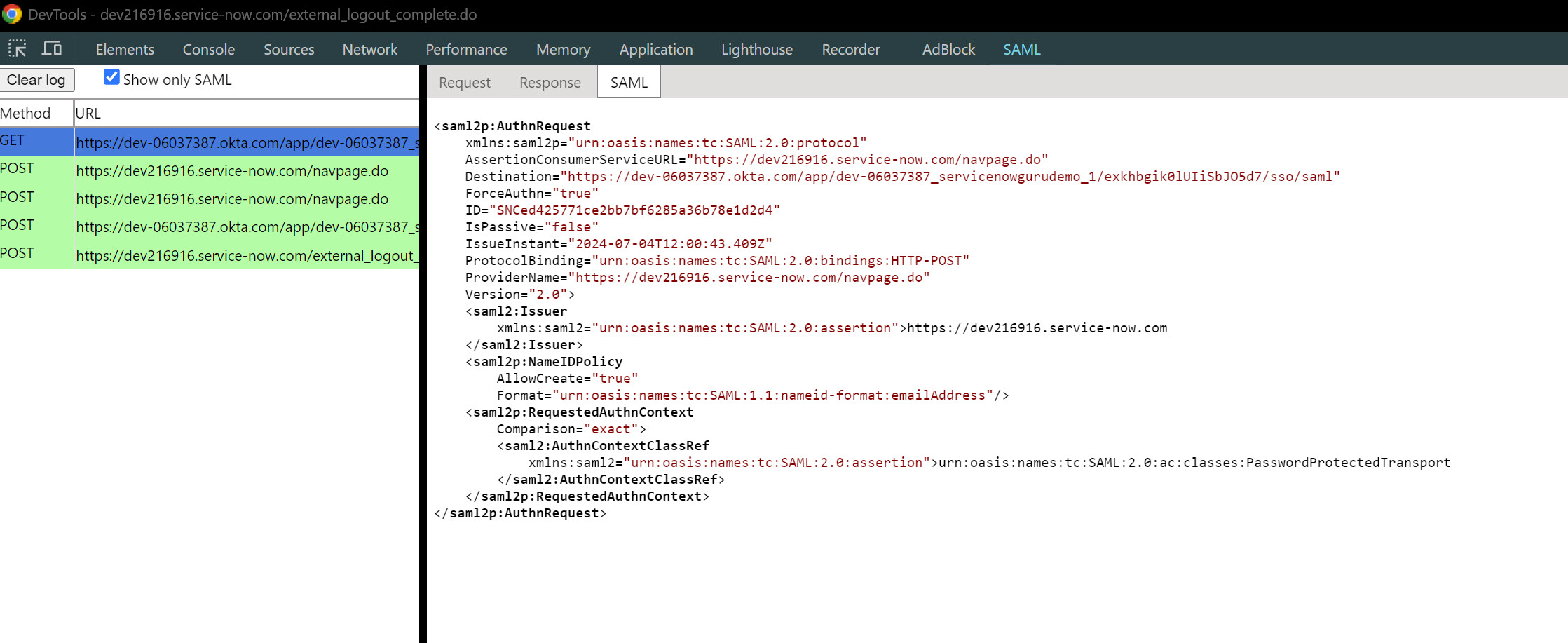Image resolution: width=1568 pixels, height=643 pixels.
Task: Click the inspect element picker icon
Action: (x=17, y=49)
